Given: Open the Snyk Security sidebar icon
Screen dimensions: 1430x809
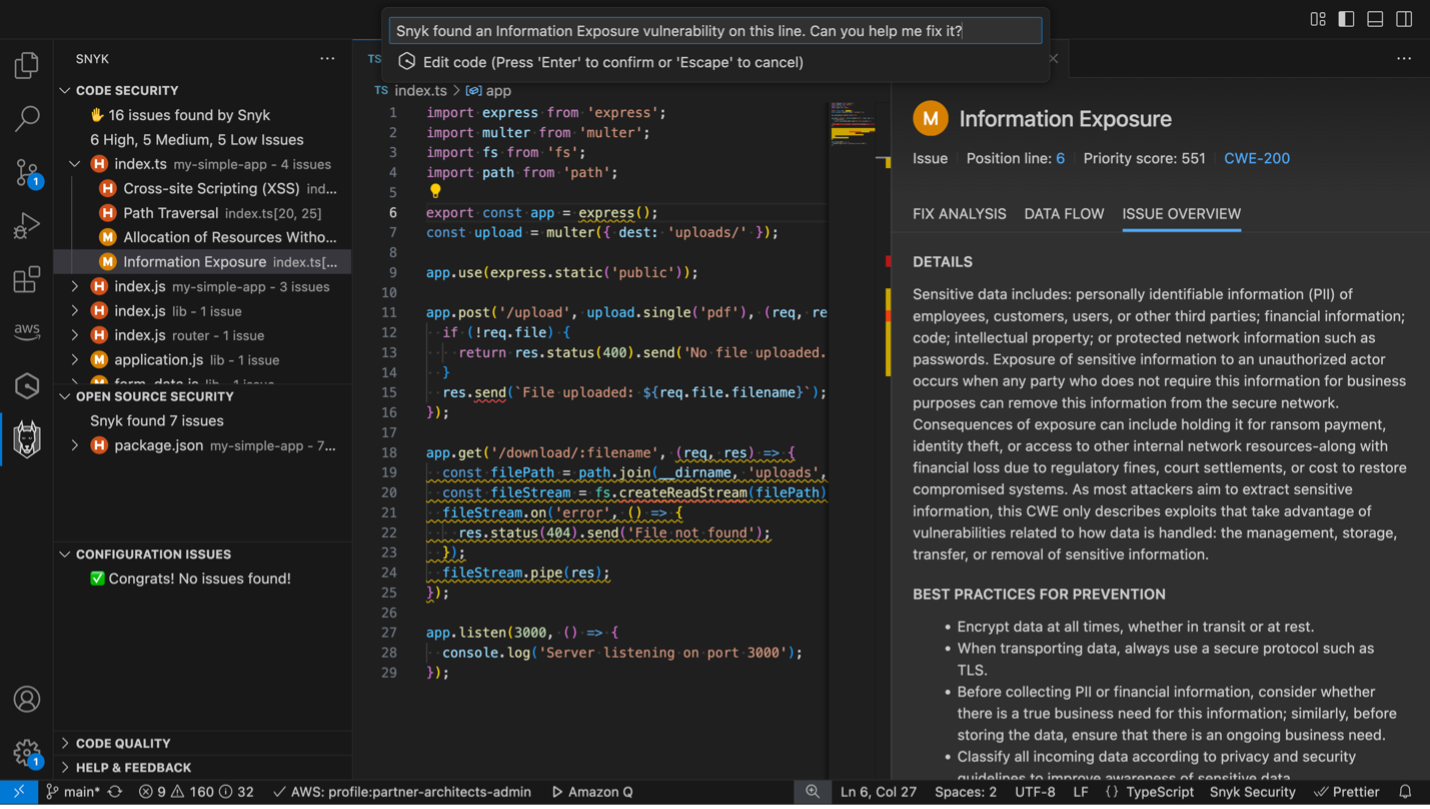Looking at the screenshot, I should [x=27, y=438].
